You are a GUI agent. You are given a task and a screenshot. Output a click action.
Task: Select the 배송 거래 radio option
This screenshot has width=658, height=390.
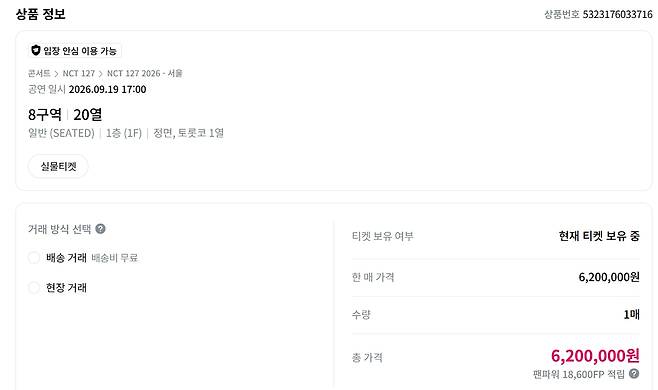[x=34, y=258]
